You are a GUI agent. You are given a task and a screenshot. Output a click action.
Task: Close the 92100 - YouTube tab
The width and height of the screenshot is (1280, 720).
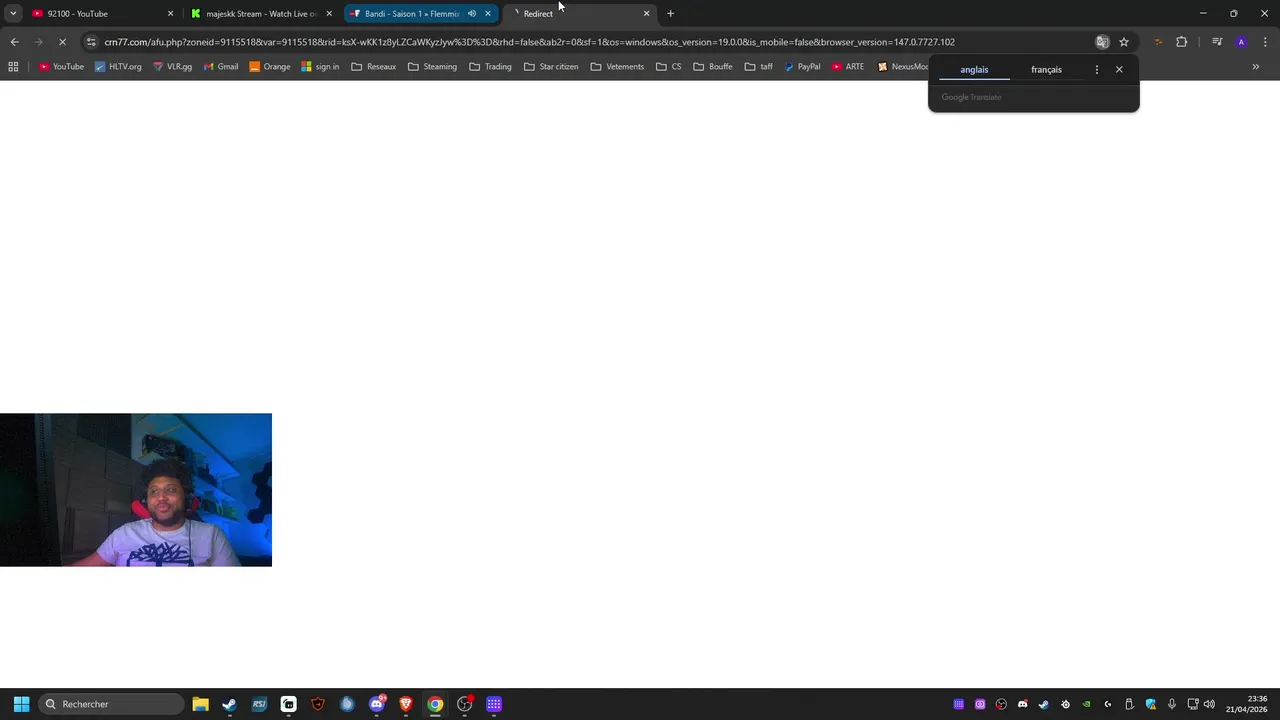click(170, 14)
